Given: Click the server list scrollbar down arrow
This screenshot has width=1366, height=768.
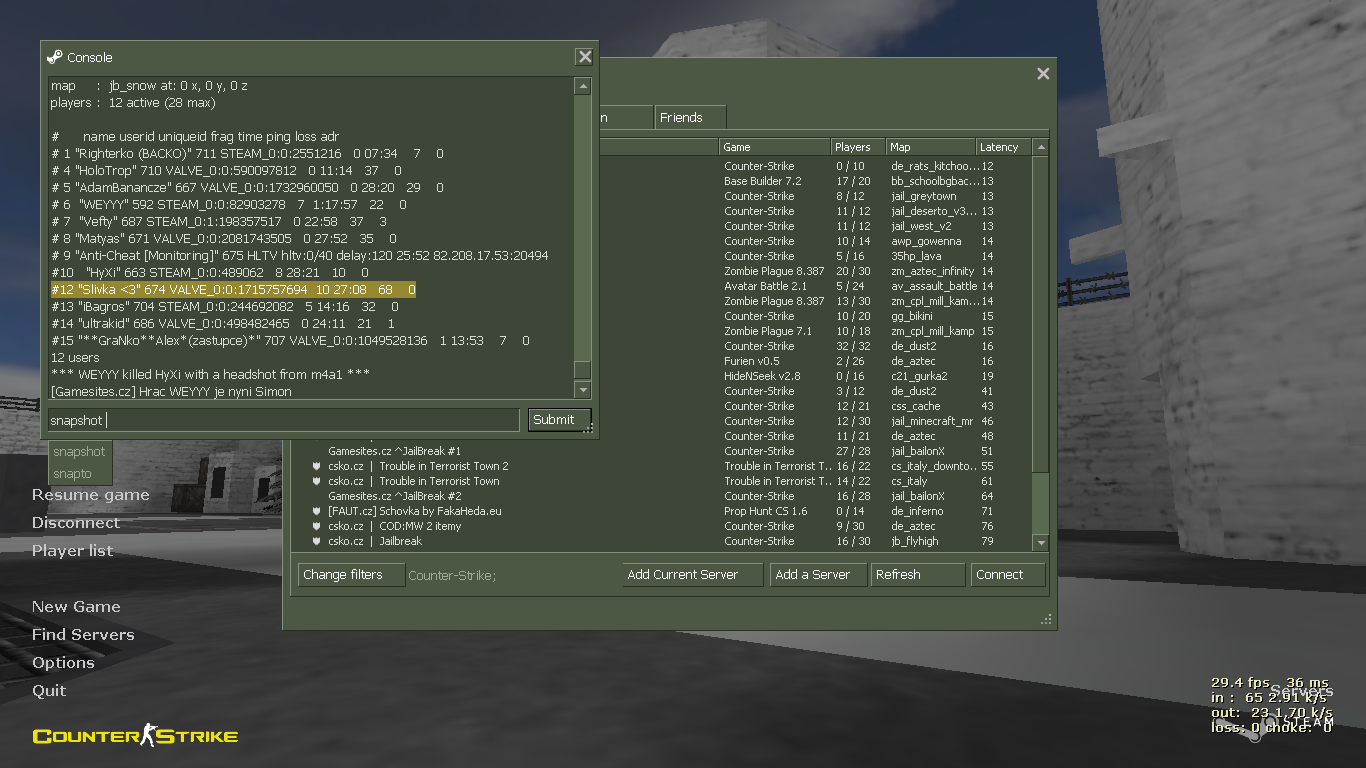Looking at the screenshot, I should pyautogui.click(x=1041, y=542).
